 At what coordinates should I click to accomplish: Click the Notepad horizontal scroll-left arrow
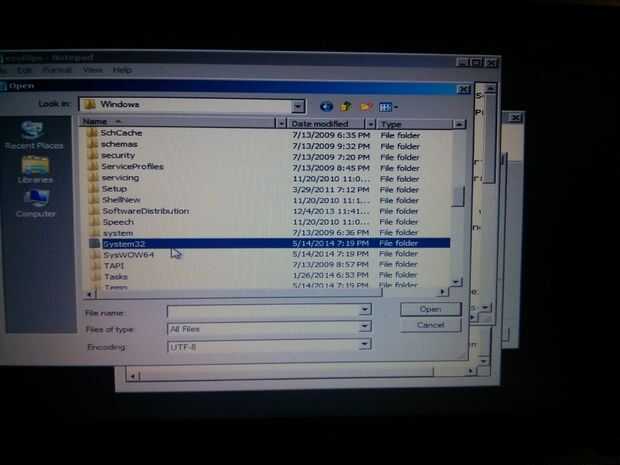[132, 376]
